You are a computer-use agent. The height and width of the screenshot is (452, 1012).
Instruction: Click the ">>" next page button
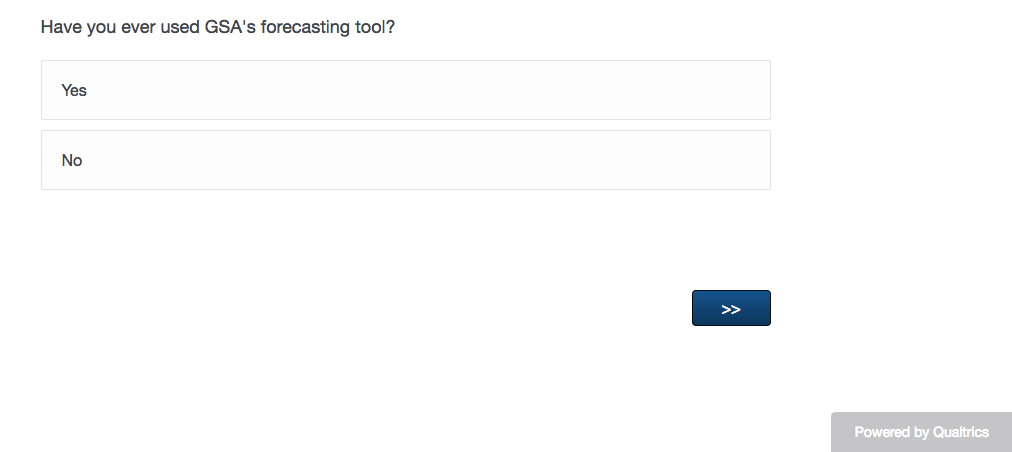[x=731, y=308]
